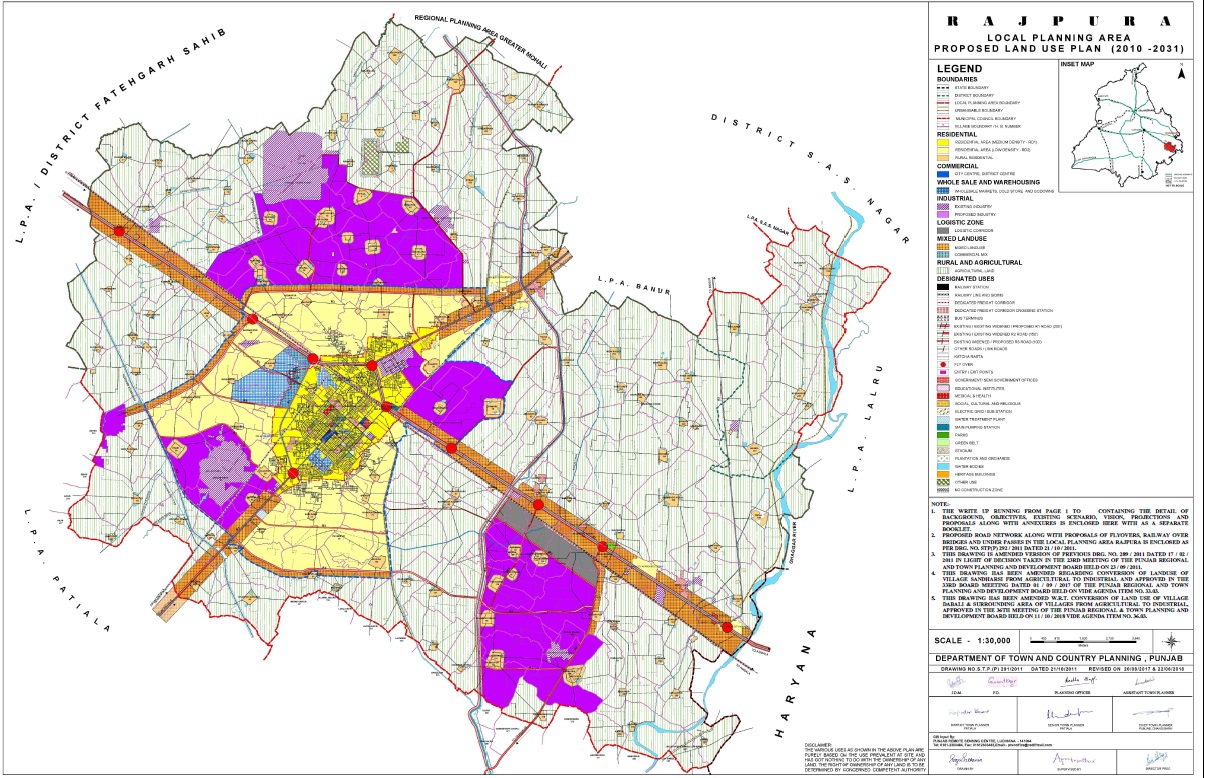
Task: Click the Main Pumping Station legend symbol
Action: pos(941,427)
